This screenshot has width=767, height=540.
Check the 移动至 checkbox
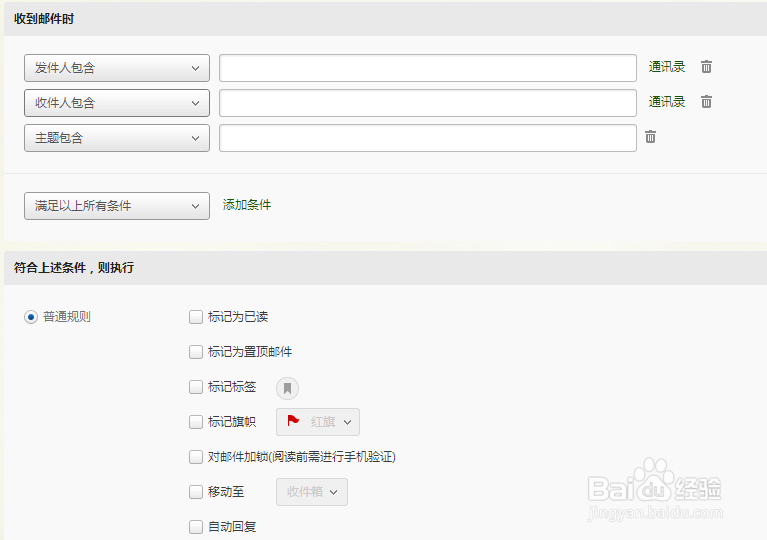tap(196, 492)
